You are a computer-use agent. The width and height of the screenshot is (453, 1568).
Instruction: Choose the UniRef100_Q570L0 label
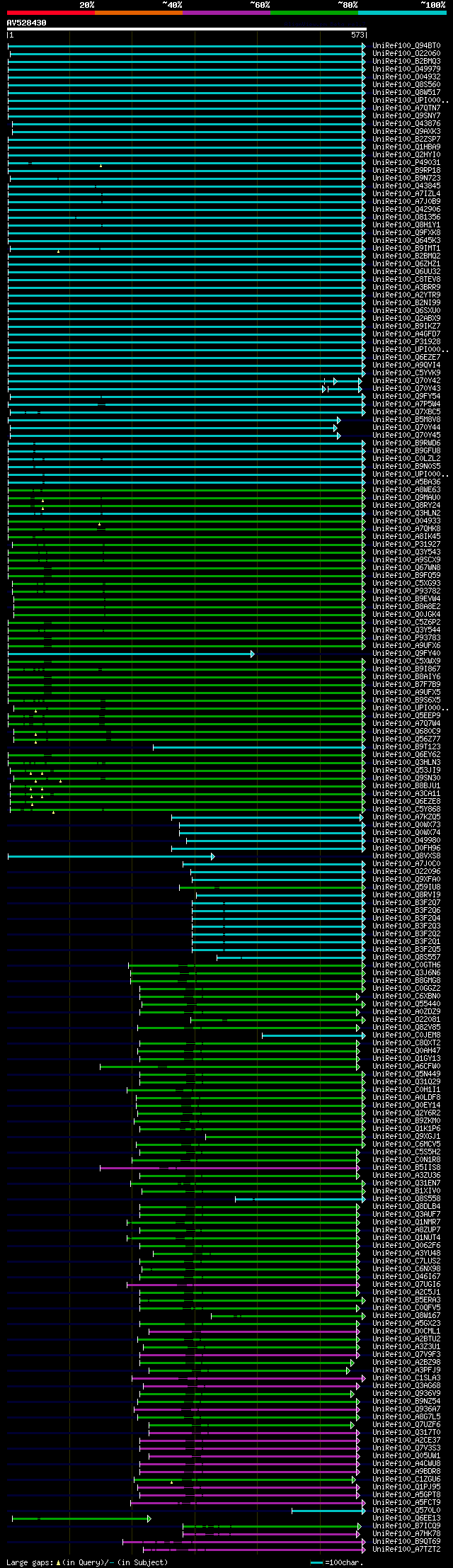[x=406, y=1510]
